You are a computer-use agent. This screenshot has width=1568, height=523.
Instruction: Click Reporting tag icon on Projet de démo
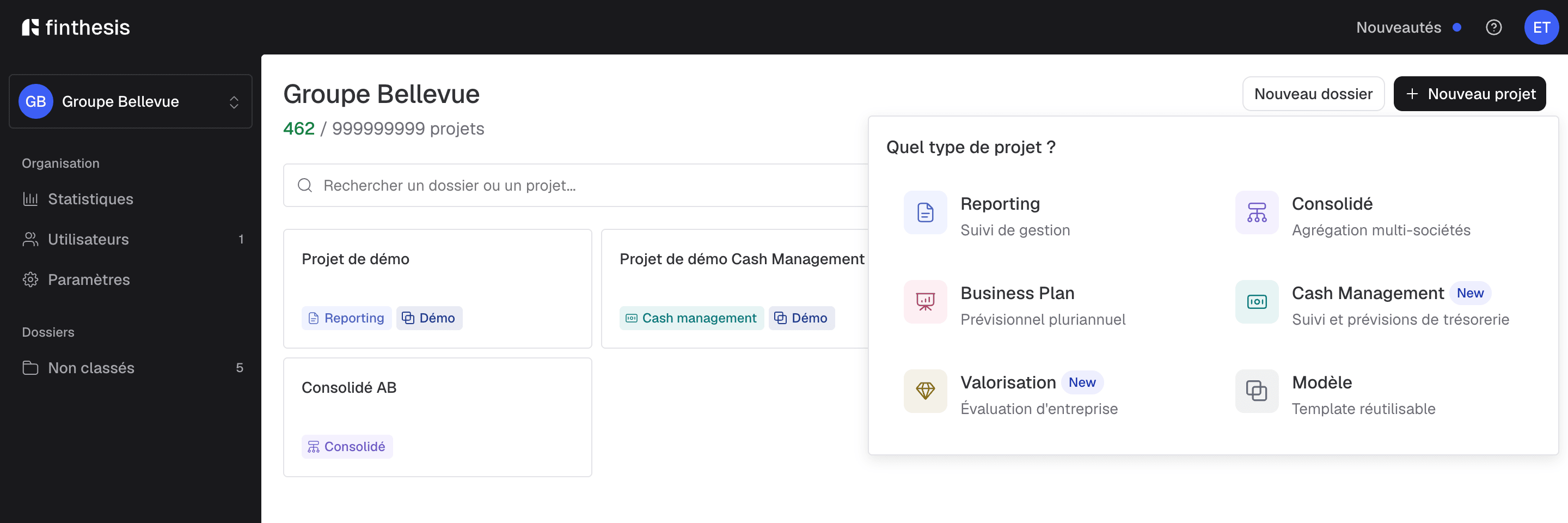tap(314, 318)
